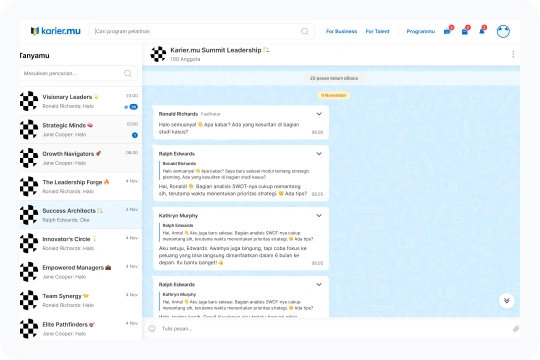This screenshot has height=360, width=540.
Task: Expand options on Ronald Richards' message
Action: tap(319, 114)
